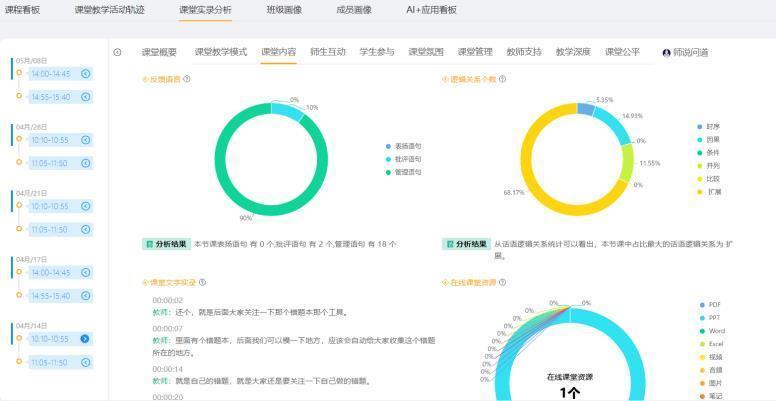This screenshot has width=776, height=401.
Task: Toggle 图片 resource legend item
Action: (711, 383)
